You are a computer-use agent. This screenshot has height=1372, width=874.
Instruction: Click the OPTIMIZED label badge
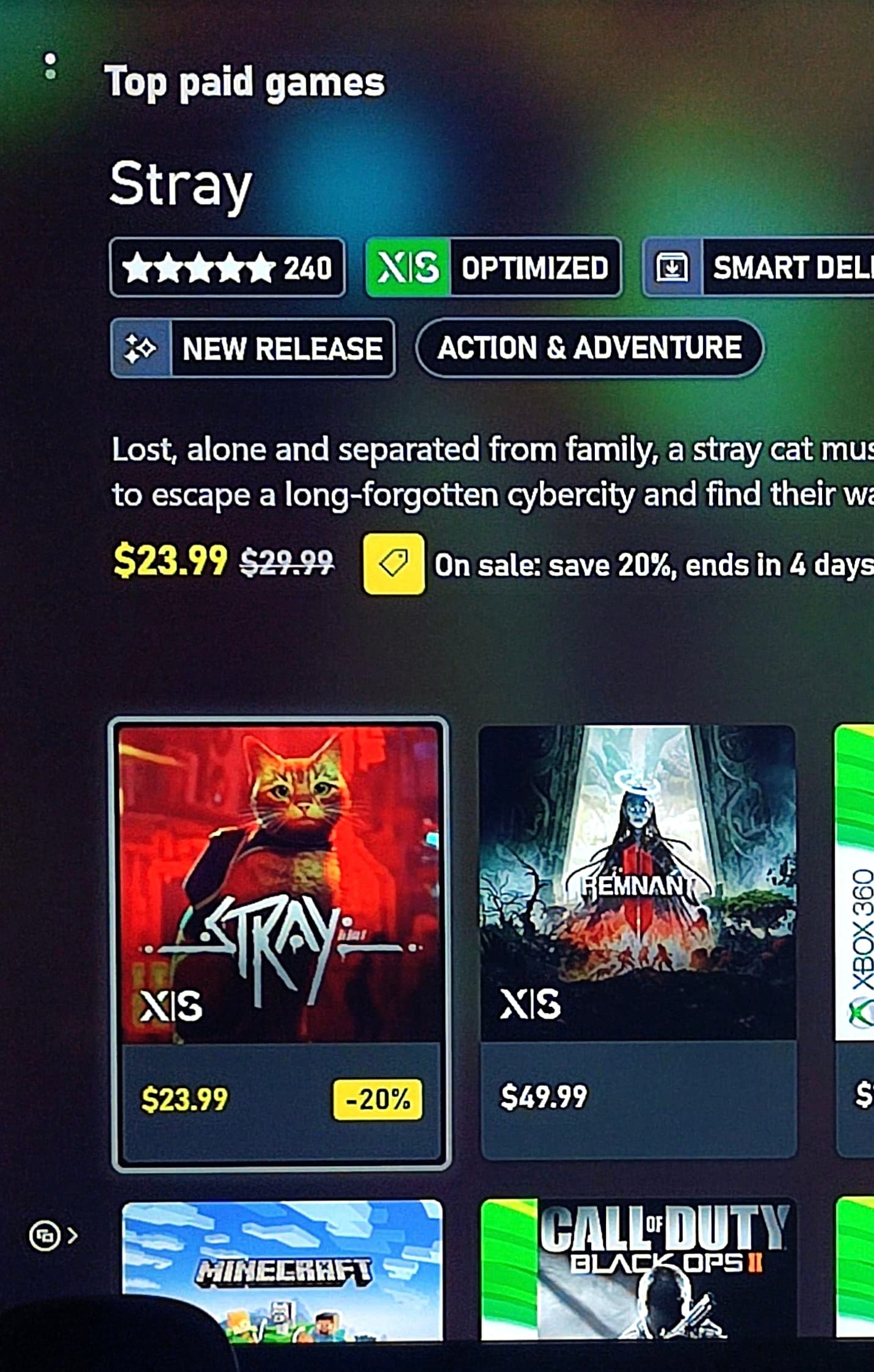click(x=535, y=268)
